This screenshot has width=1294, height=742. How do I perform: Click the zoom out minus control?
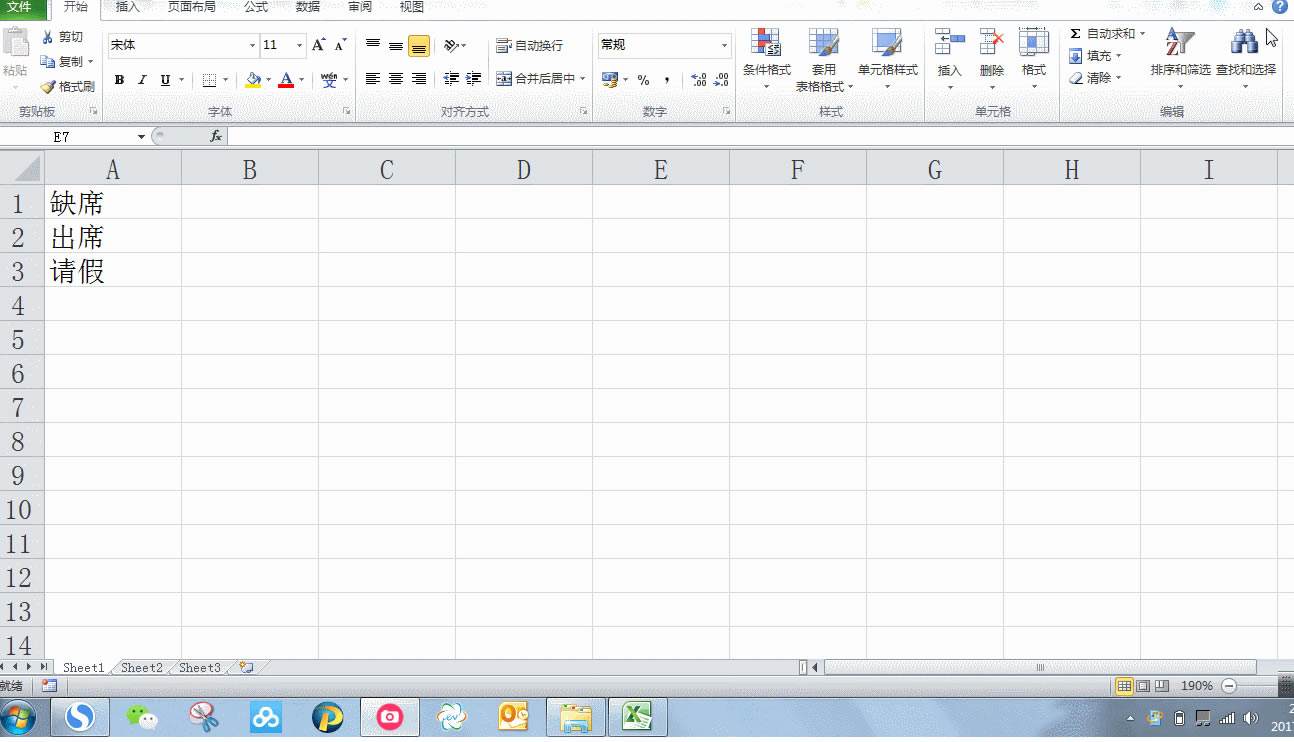[1228, 686]
